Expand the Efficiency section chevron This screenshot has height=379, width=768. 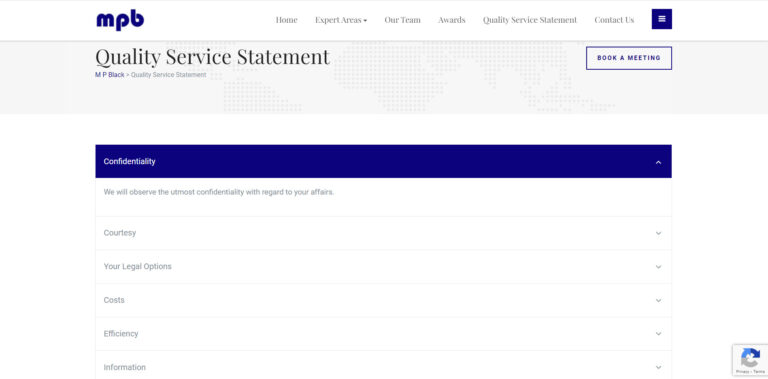pyautogui.click(x=658, y=334)
